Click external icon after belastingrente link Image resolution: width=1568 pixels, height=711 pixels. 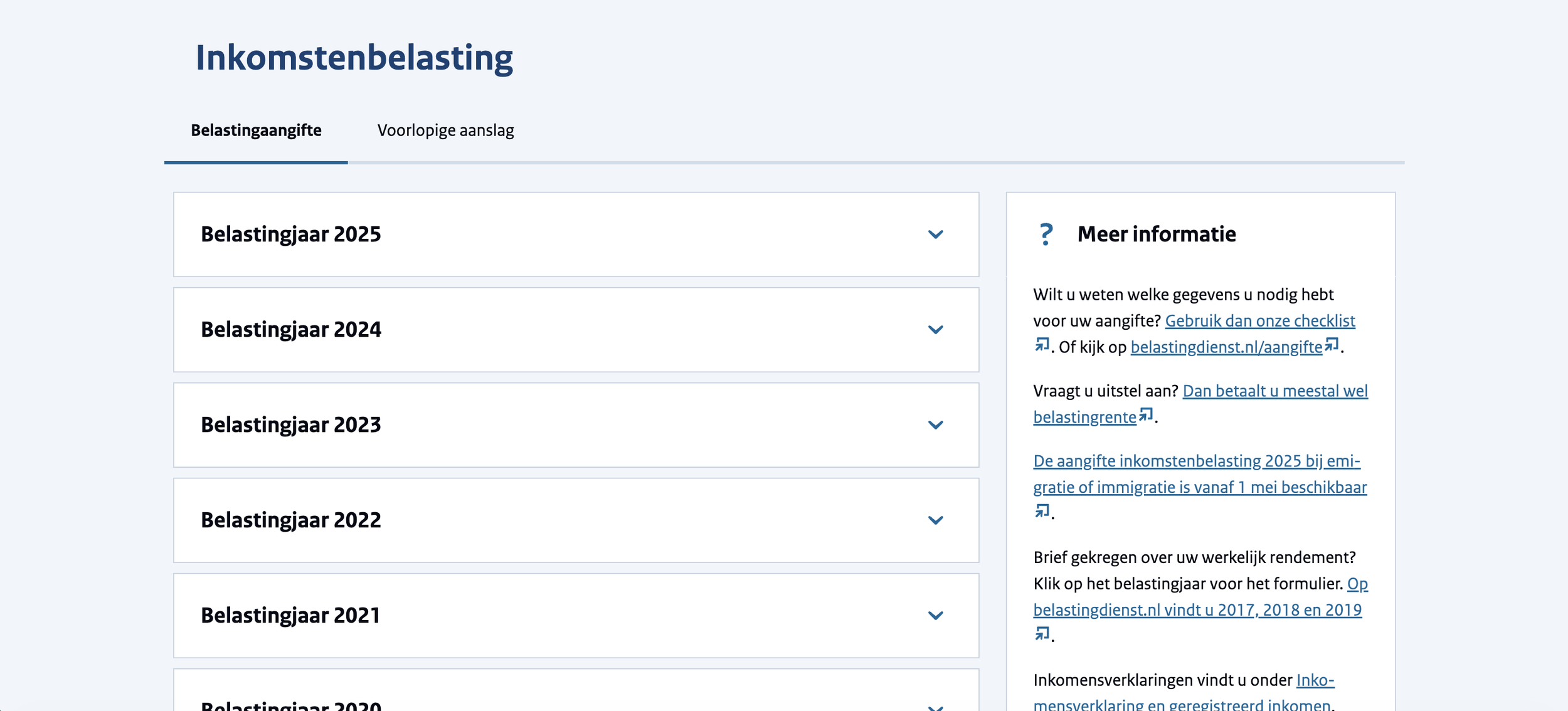pos(1145,415)
